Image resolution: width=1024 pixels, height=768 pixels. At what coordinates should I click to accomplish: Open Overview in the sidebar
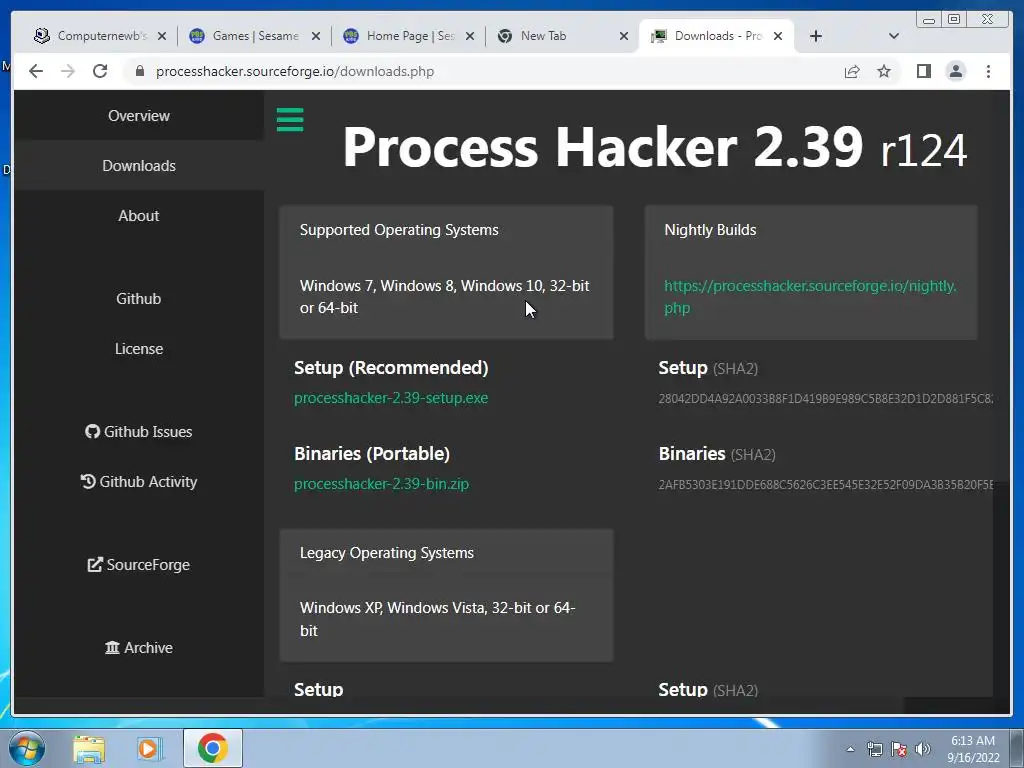139,116
